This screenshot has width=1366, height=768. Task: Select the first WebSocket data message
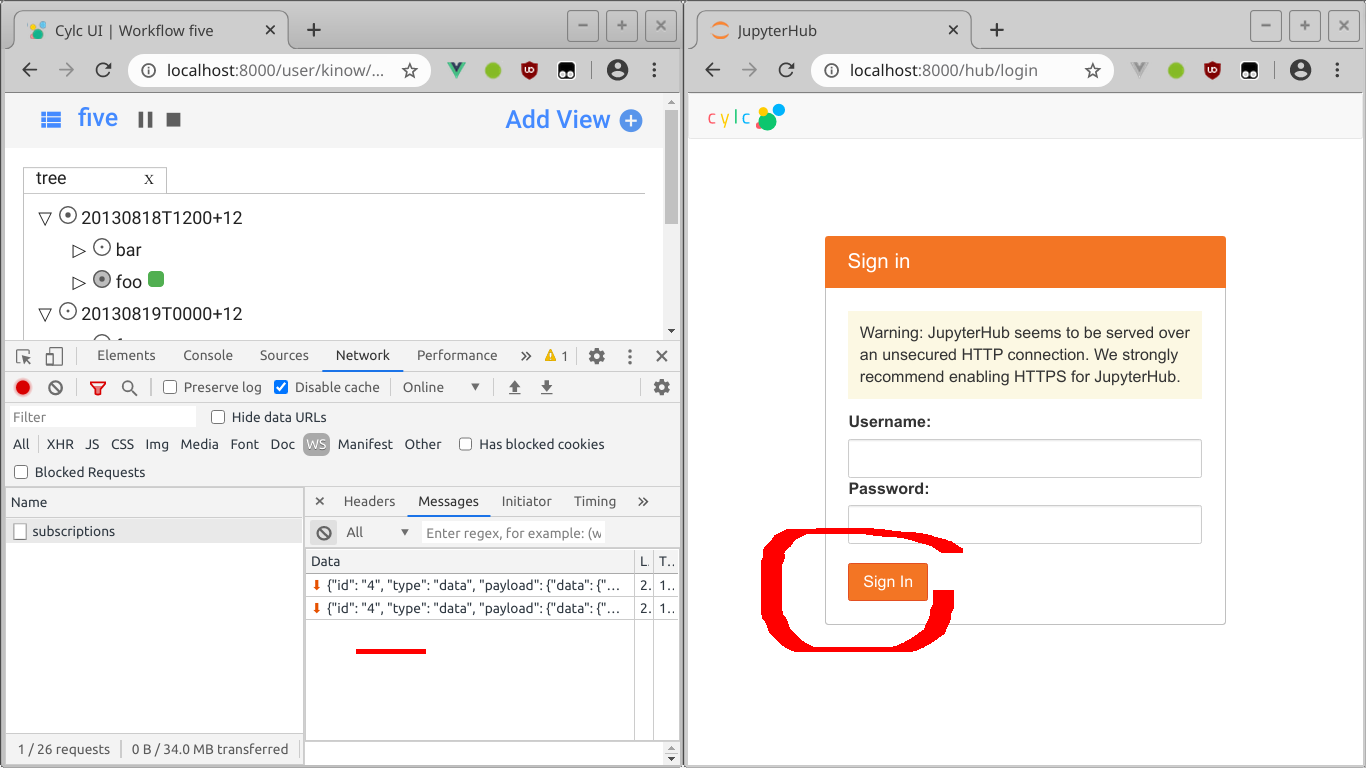pos(470,585)
